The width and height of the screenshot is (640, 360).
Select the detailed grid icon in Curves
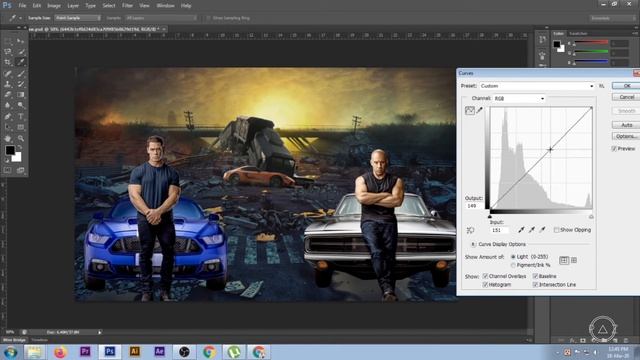point(574,260)
